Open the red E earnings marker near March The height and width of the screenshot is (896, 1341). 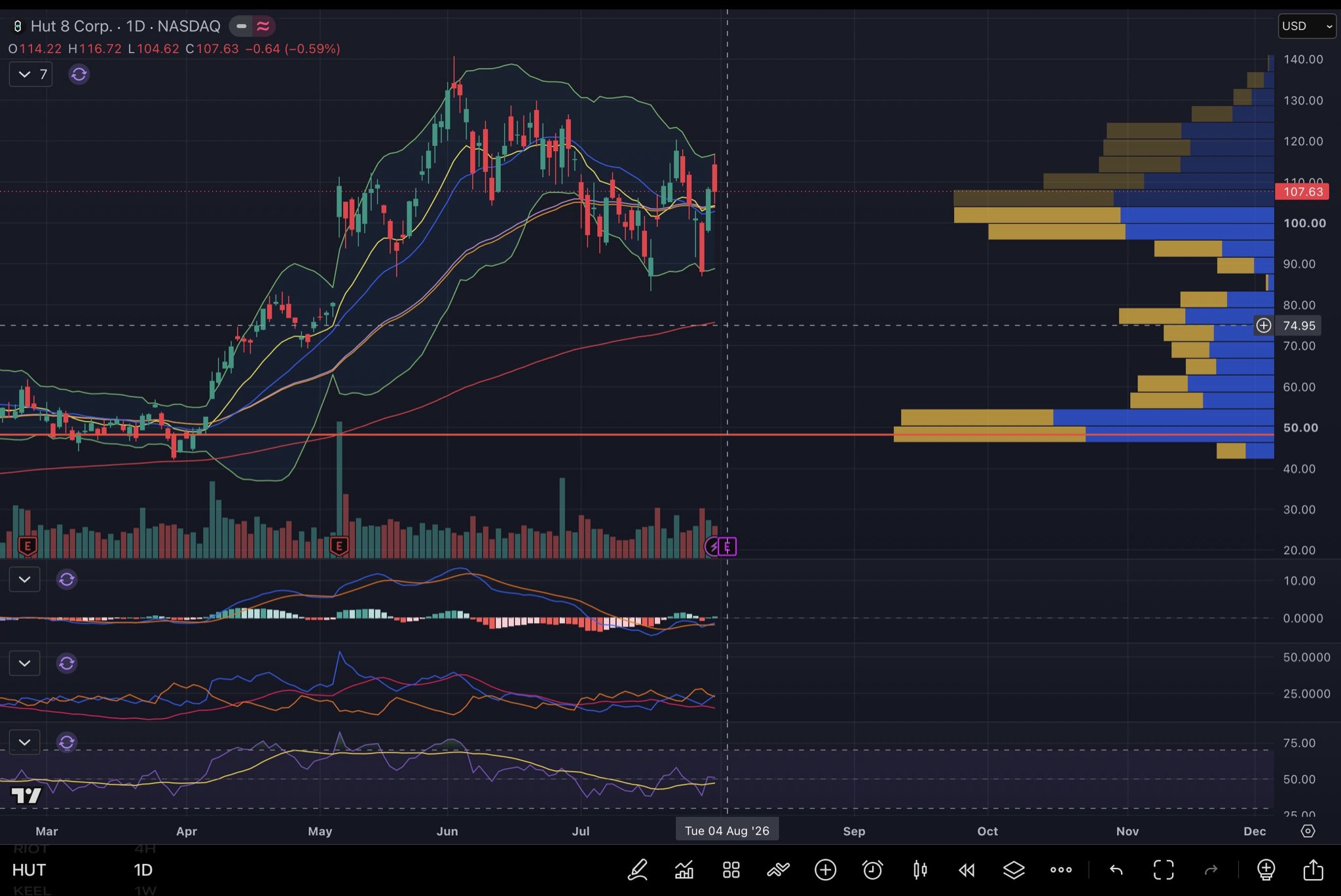click(28, 547)
